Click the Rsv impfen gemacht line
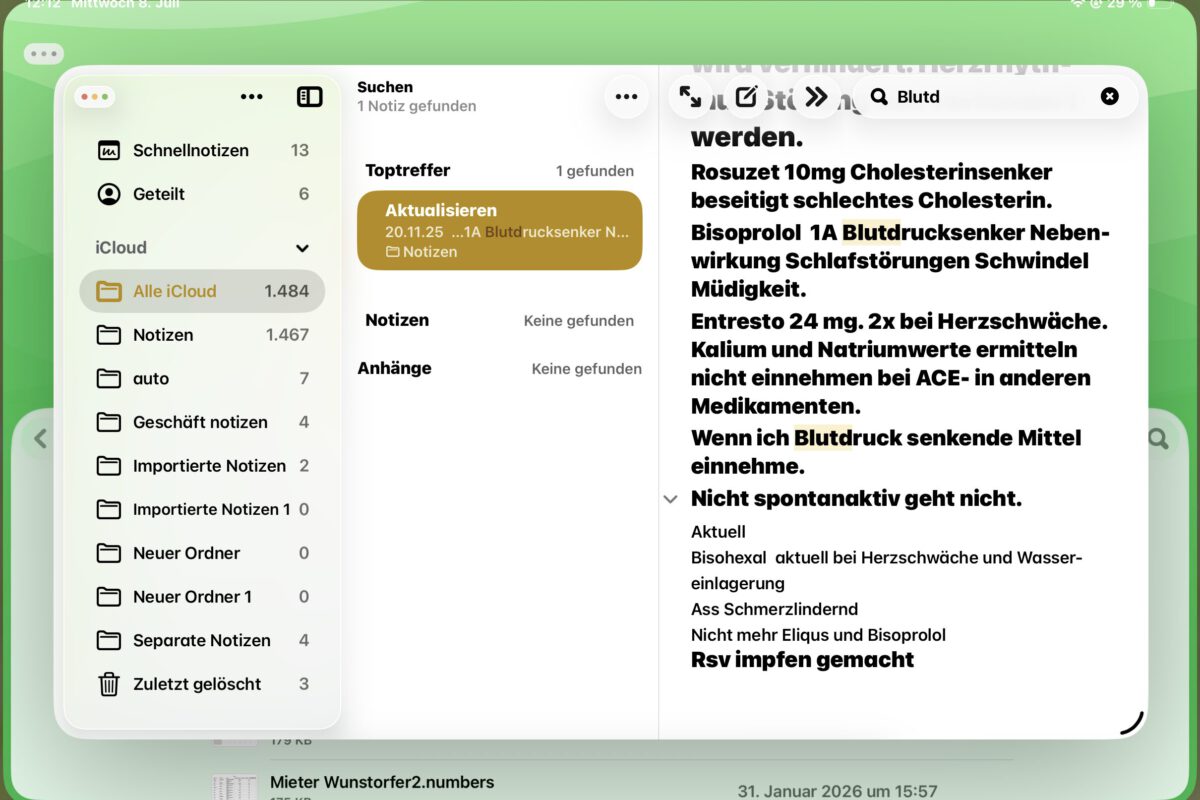This screenshot has height=800, width=1200. coord(802,660)
